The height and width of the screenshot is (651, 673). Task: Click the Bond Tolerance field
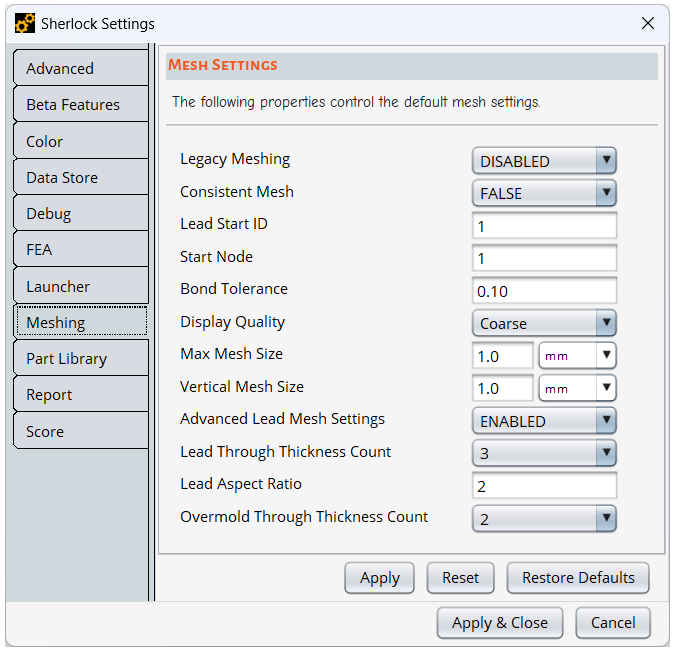[544, 291]
